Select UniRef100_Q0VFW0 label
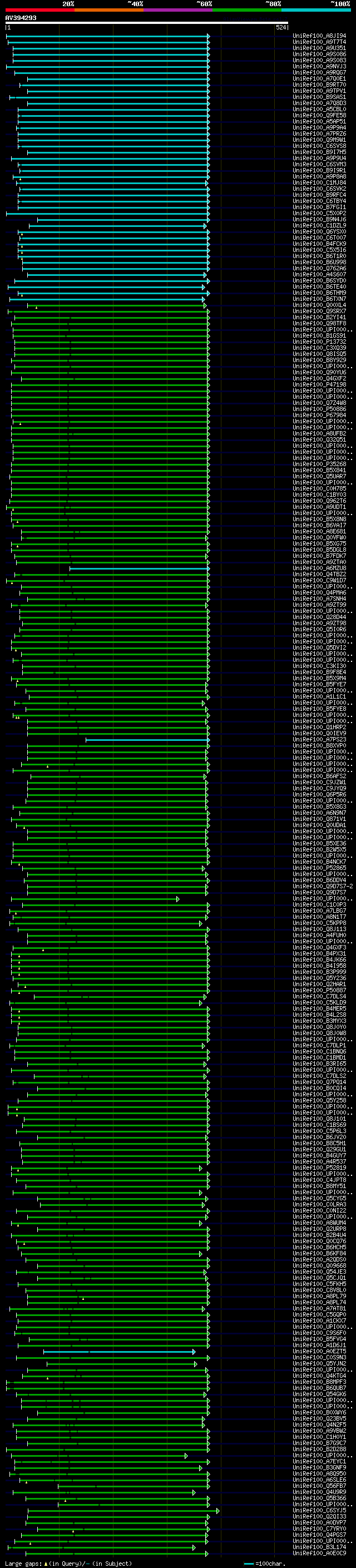Screen dimensions: 356x1568 [x=319, y=537]
